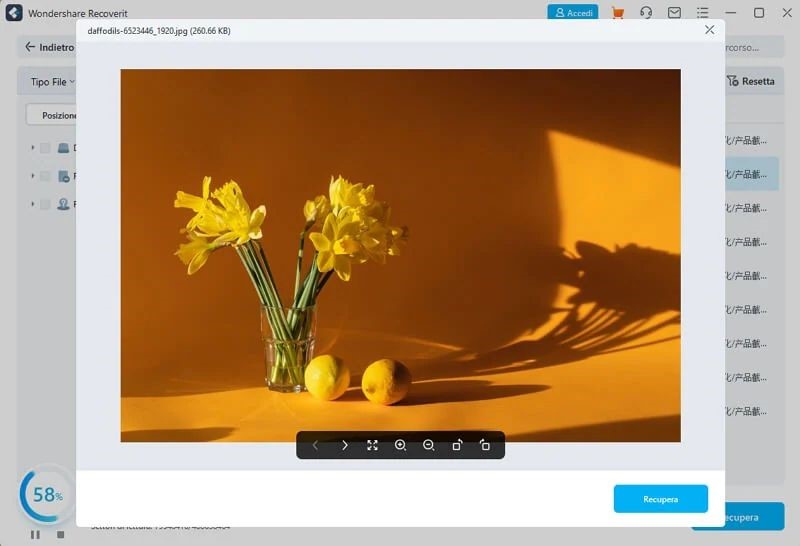Tick the first tree item checkbox
Screen dimensions: 800x546
tap(45, 148)
